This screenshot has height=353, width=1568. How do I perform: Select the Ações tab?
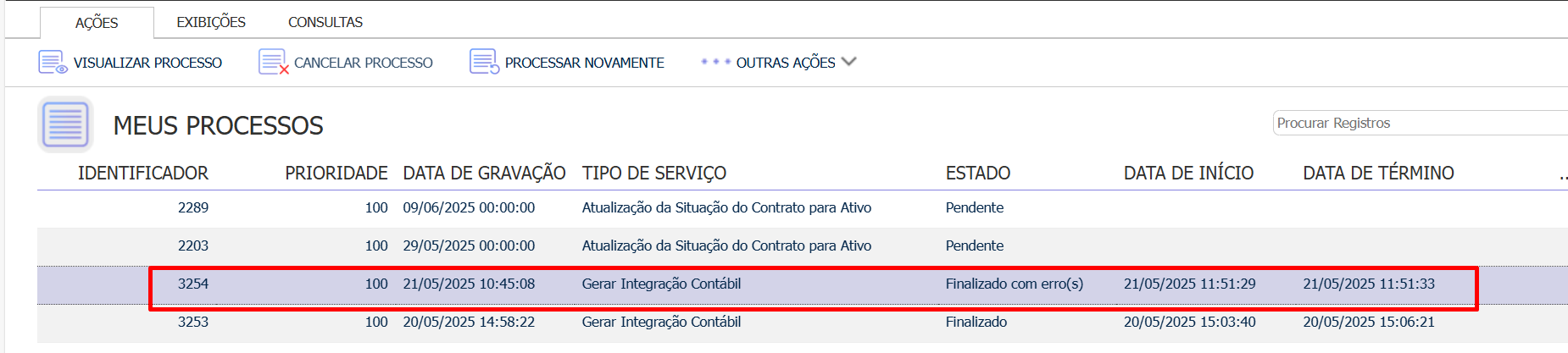[x=97, y=23]
